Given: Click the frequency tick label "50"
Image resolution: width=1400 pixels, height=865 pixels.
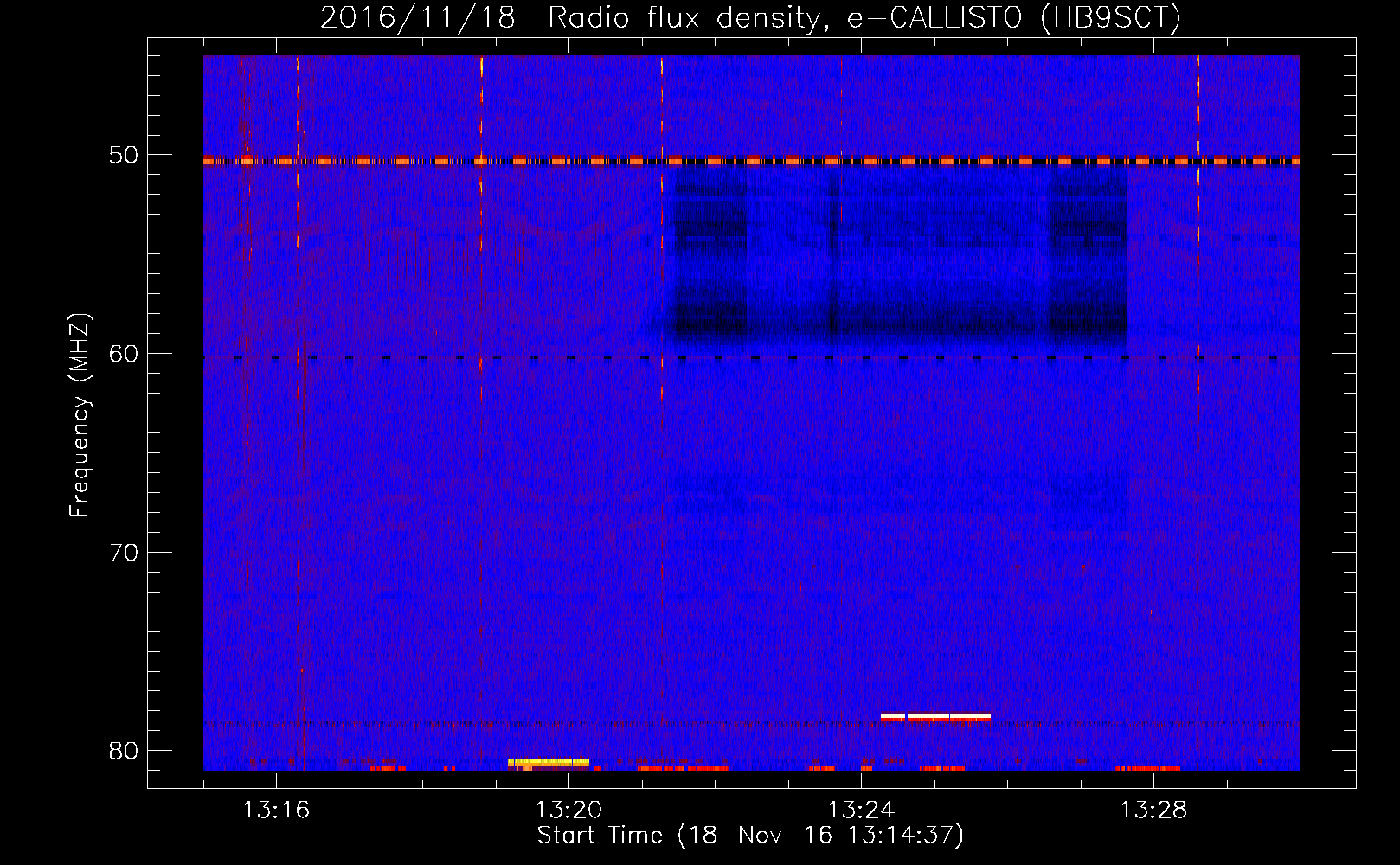Looking at the screenshot, I should pyautogui.click(x=124, y=156).
